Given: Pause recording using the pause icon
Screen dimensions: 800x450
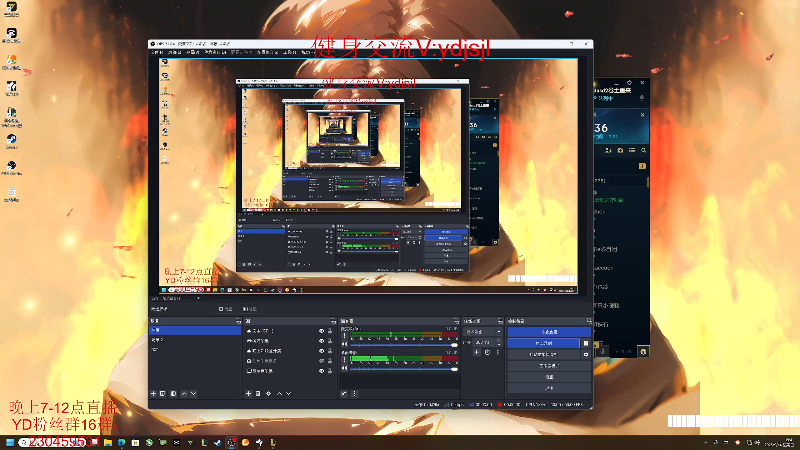Looking at the screenshot, I should (x=586, y=343).
